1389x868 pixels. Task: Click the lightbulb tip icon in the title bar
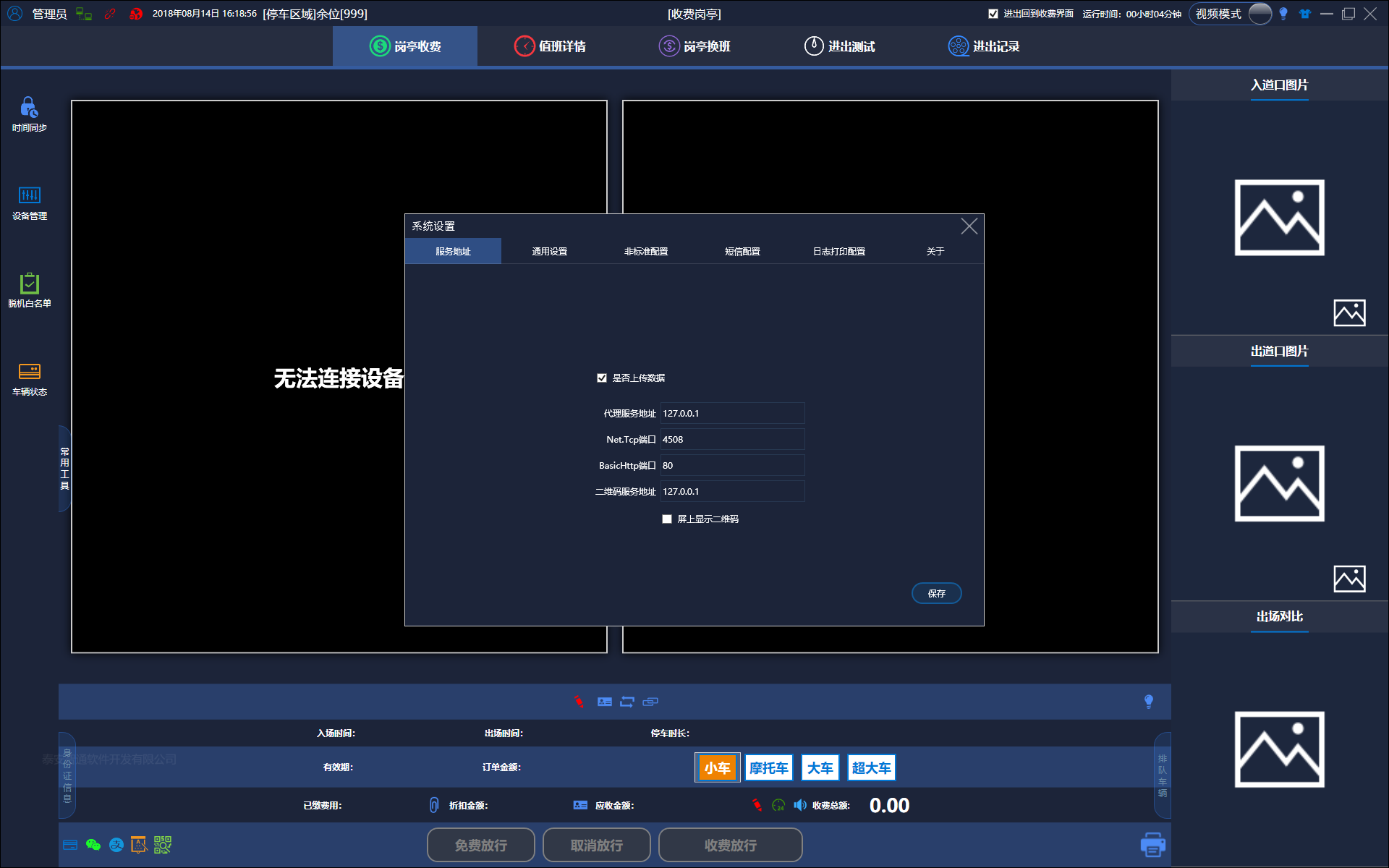tap(1283, 14)
